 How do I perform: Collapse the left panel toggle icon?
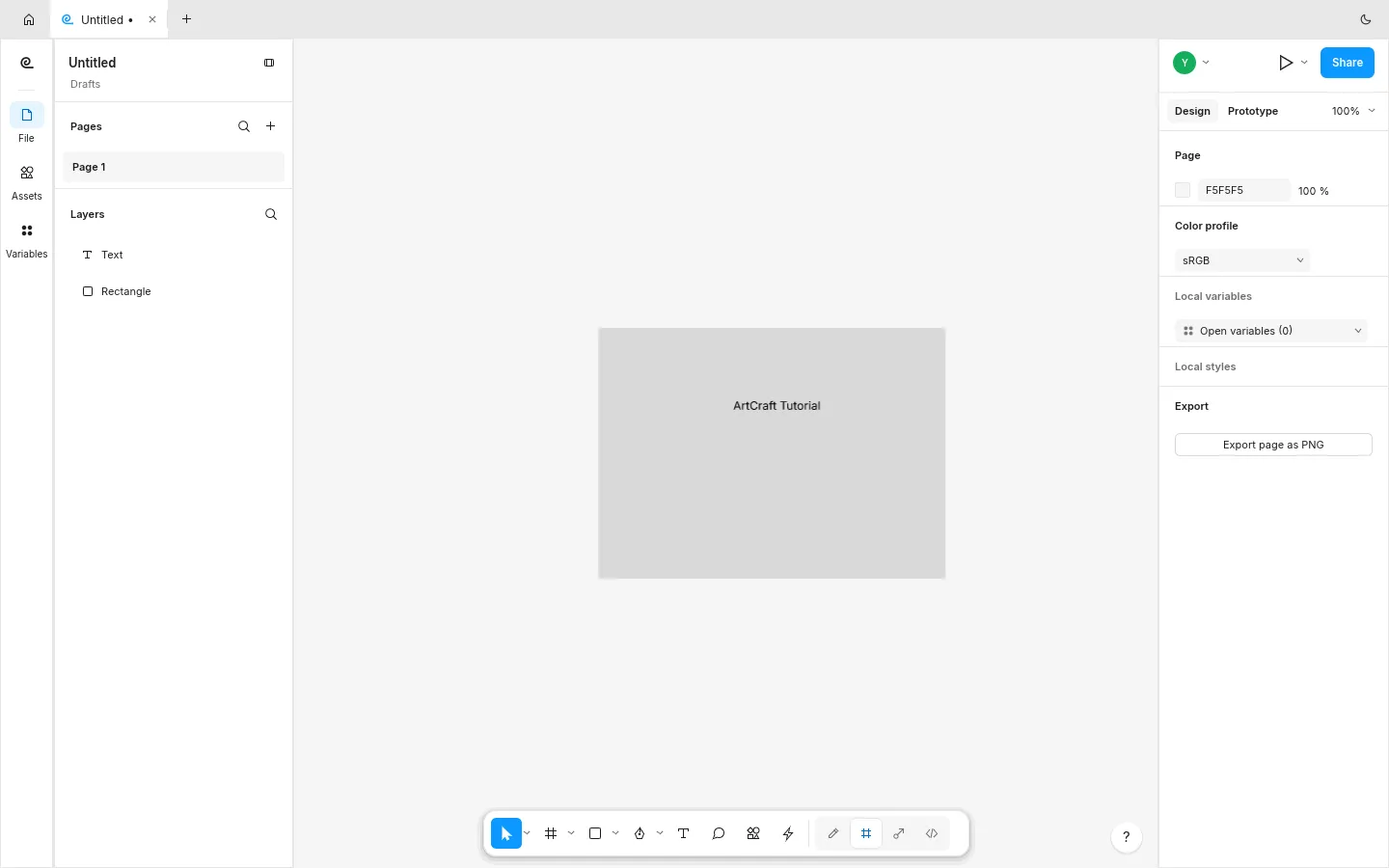(x=269, y=63)
